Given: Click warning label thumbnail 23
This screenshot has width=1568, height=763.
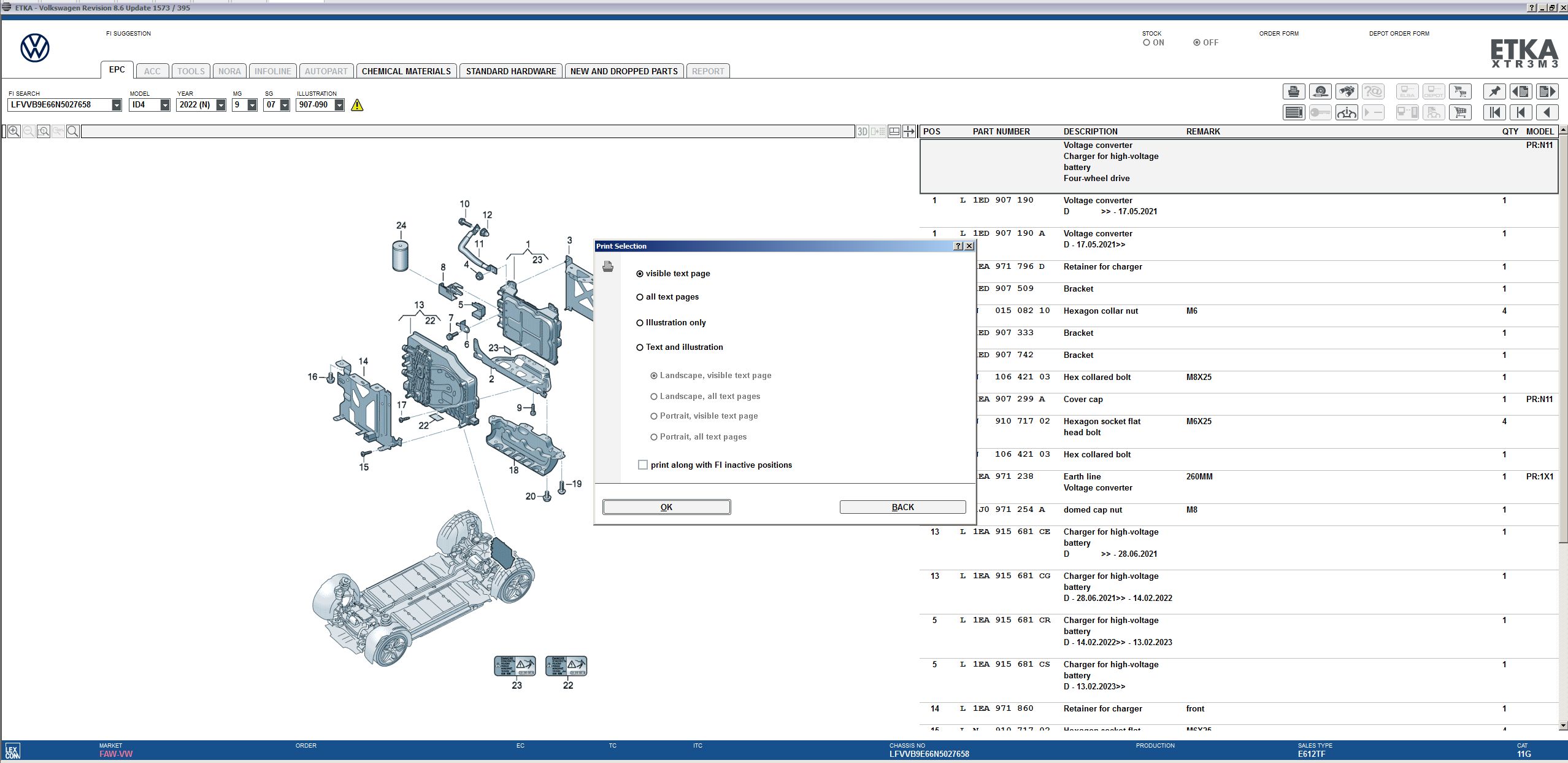Looking at the screenshot, I should (515, 666).
